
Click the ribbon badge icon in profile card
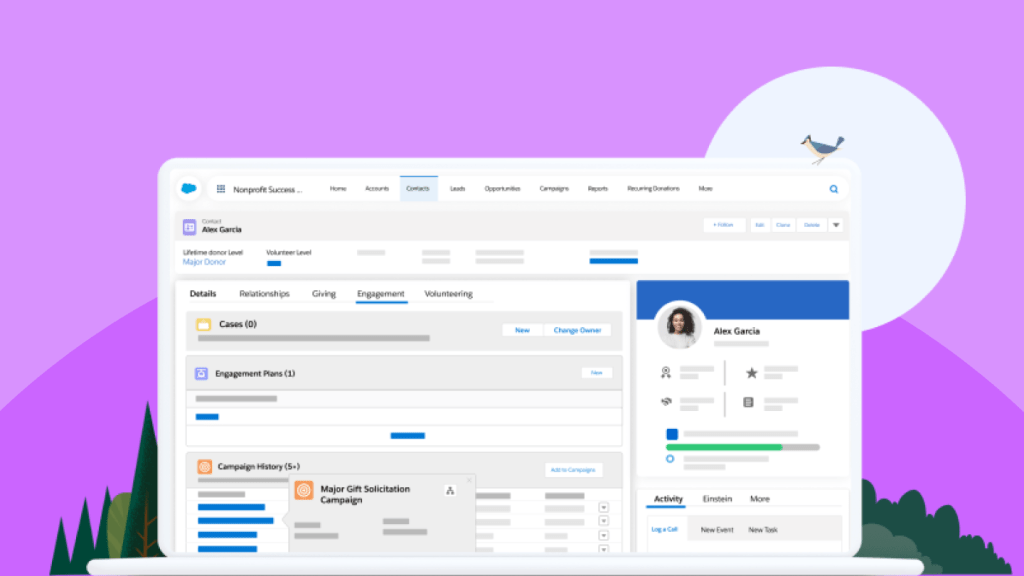(665, 372)
